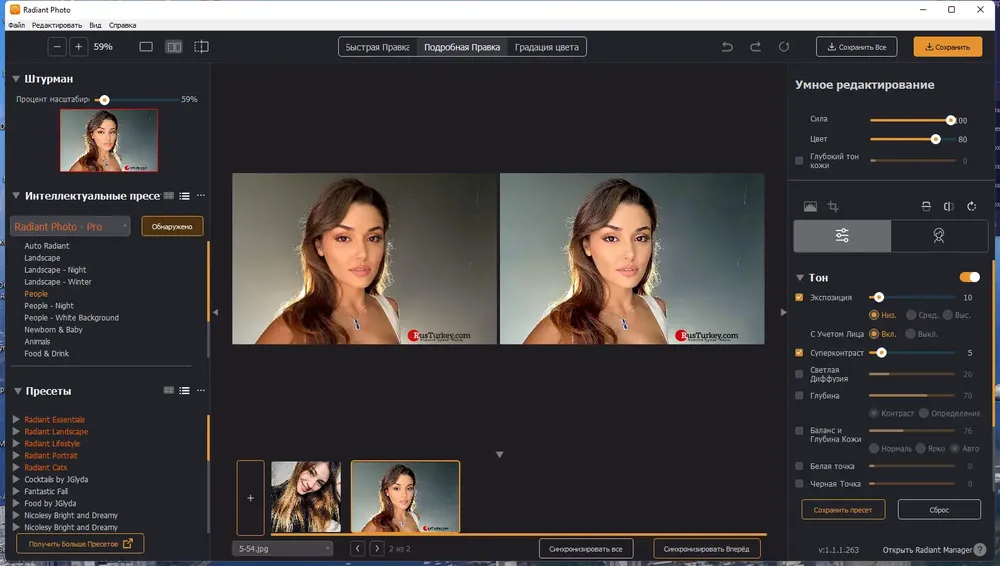Switch to split compare view icon
The width and height of the screenshot is (1000, 566).
[x=173, y=47]
